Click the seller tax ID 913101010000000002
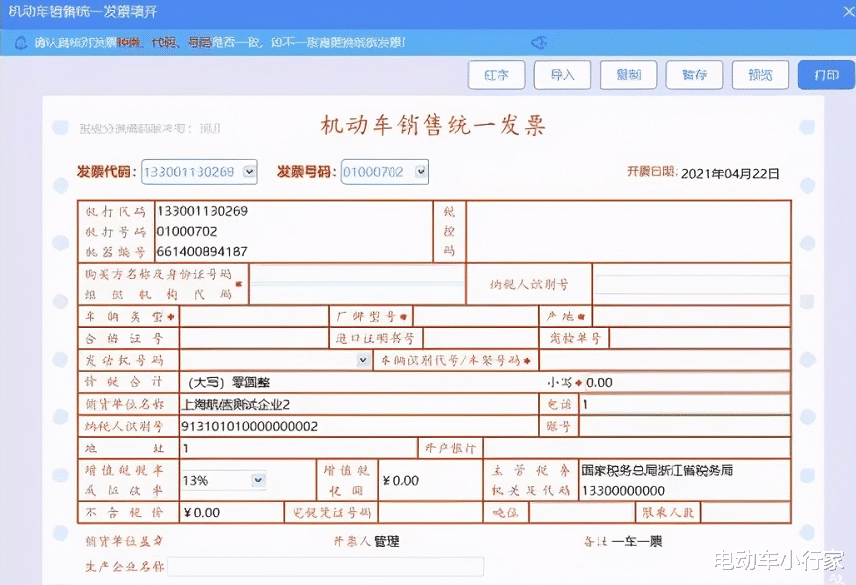Screen dimensions: 856x585 coord(249,426)
